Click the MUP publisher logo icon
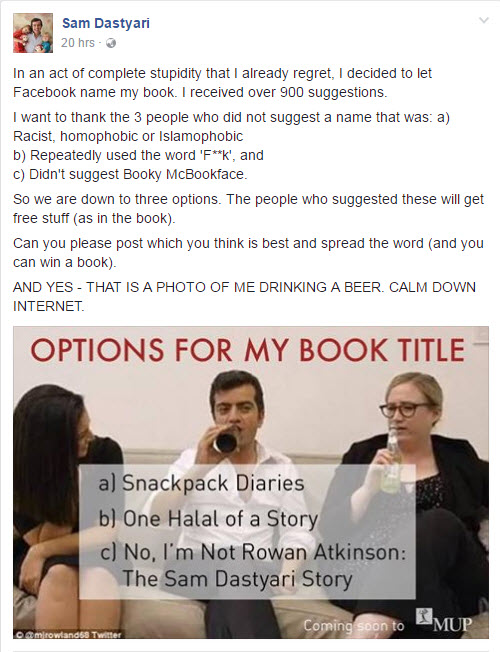This screenshot has height=652, width=500. pos(424,616)
